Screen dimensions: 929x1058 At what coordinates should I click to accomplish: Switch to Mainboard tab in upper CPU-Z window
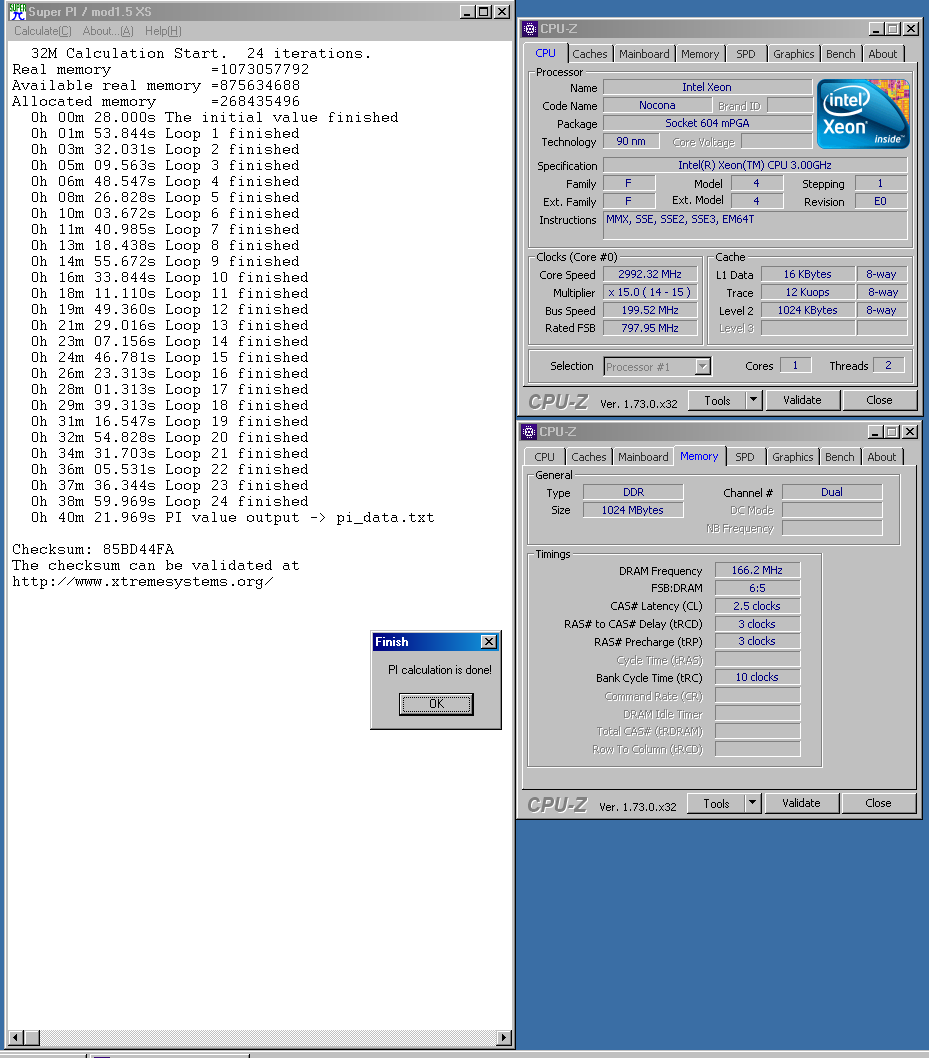pyautogui.click(x=644, y=54)
